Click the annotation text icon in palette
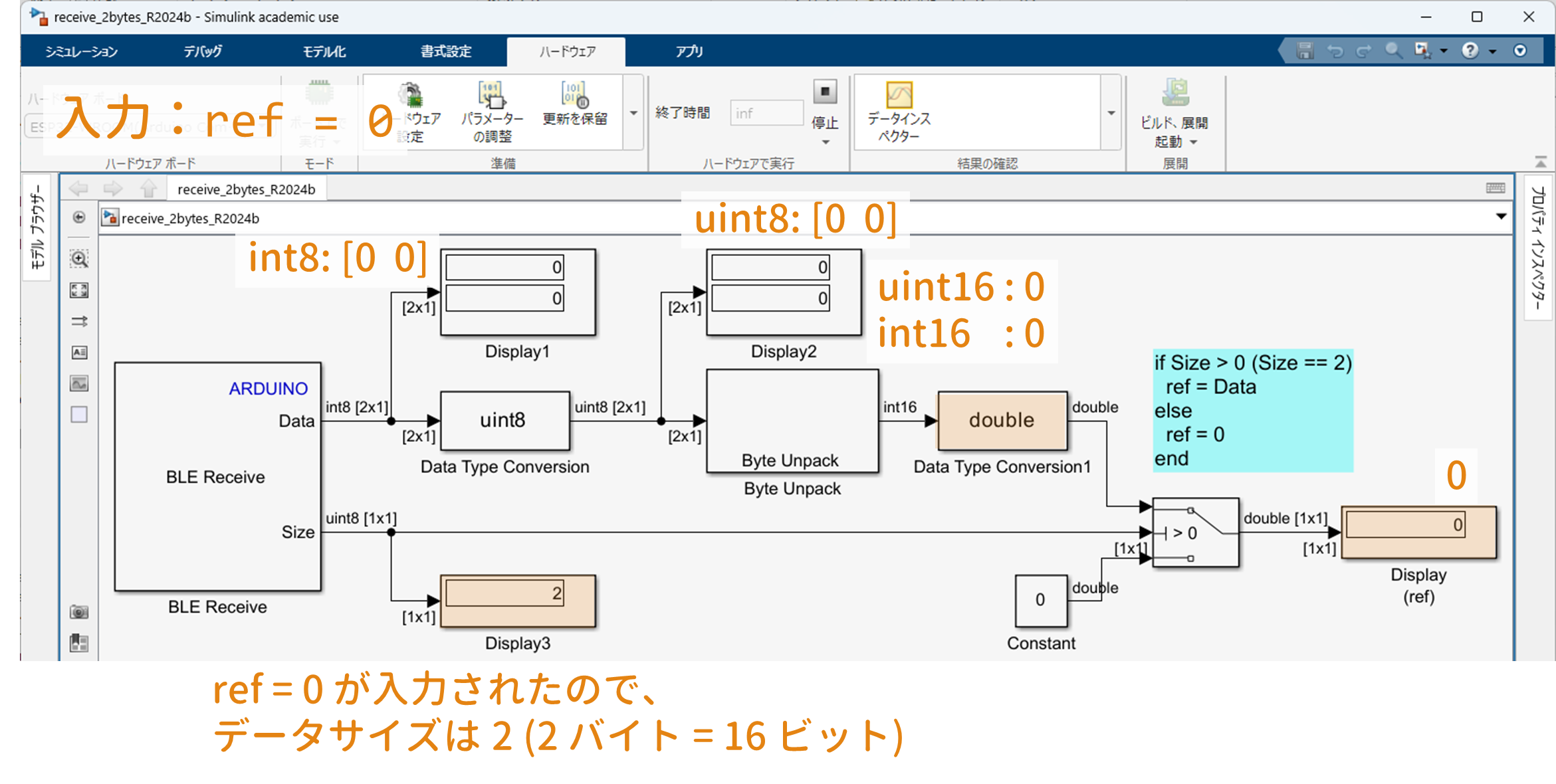The width and height of the screenshot is (1556, 784). [79, 353]
